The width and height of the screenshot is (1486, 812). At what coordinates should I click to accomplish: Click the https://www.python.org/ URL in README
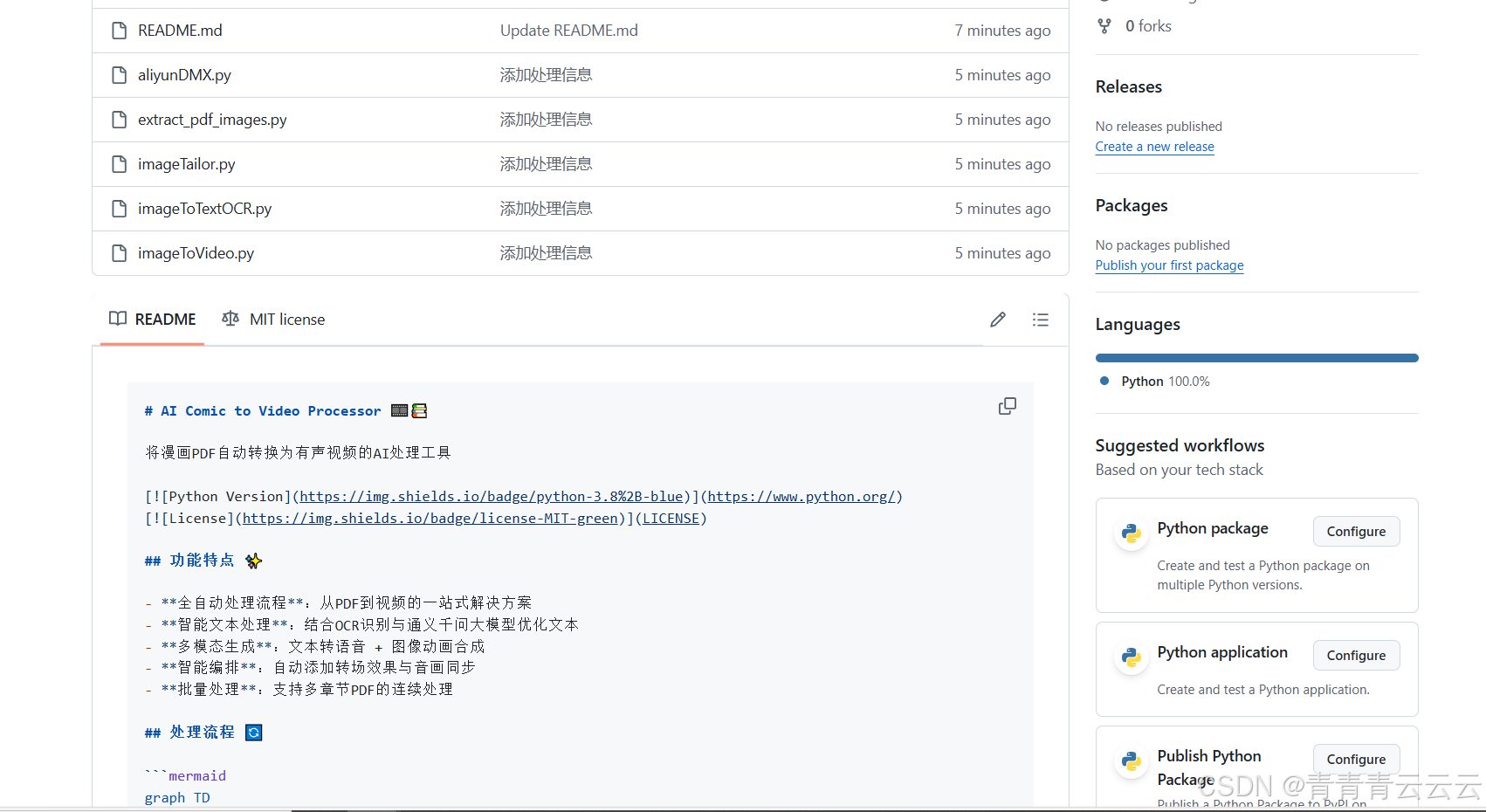801,497
